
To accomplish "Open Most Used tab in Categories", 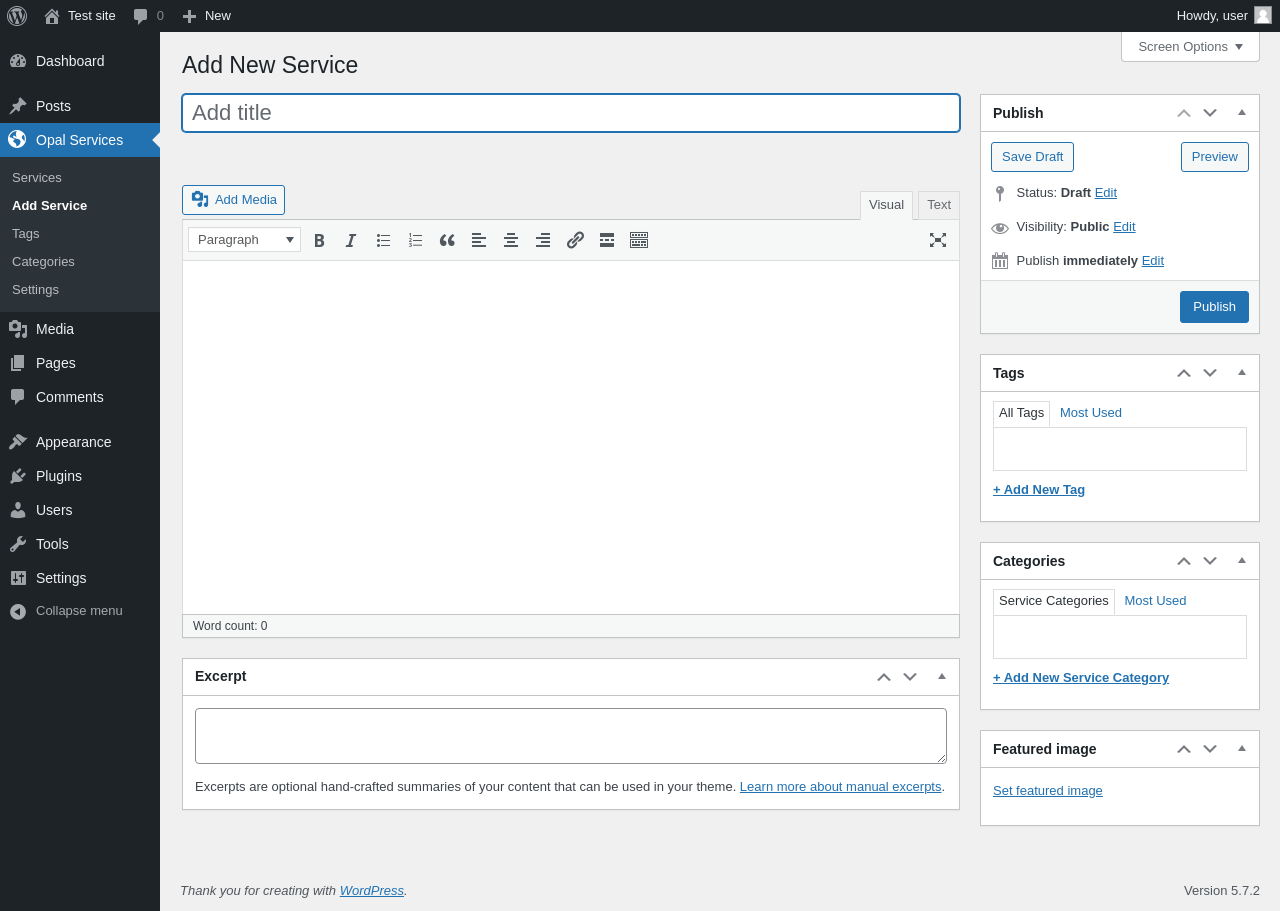I will 1155,601.
